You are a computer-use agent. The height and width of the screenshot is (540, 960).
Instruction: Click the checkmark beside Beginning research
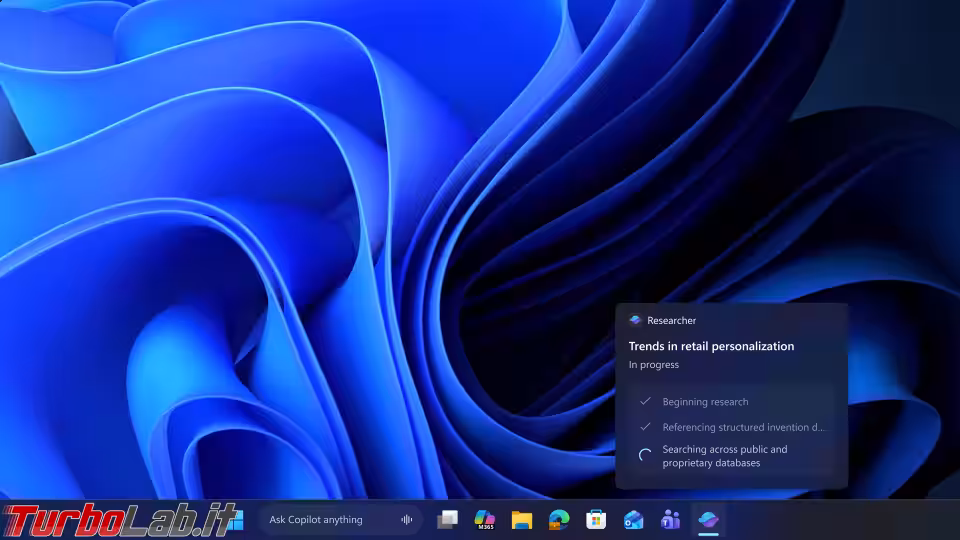click(645, 402)
